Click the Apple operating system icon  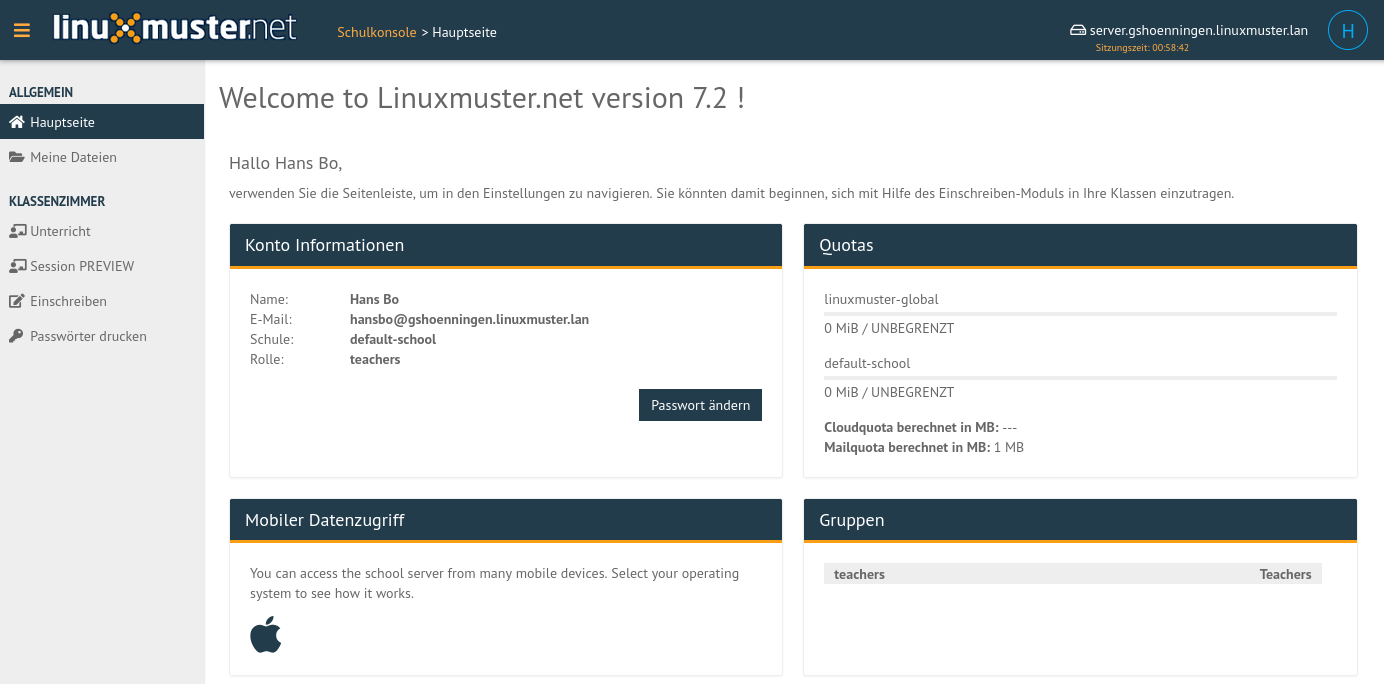pyautogui.click(x=266, y=635)
